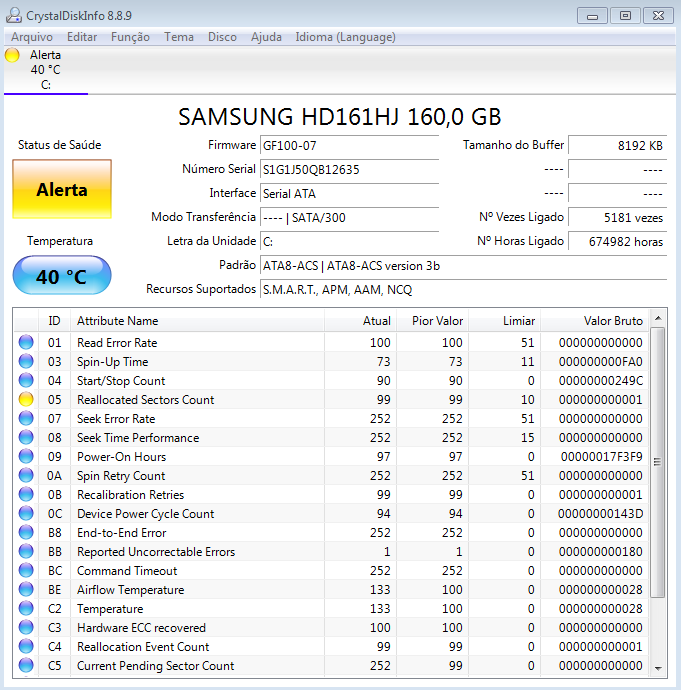
Task: Click the Pior Valor column header
Action: 433,321
